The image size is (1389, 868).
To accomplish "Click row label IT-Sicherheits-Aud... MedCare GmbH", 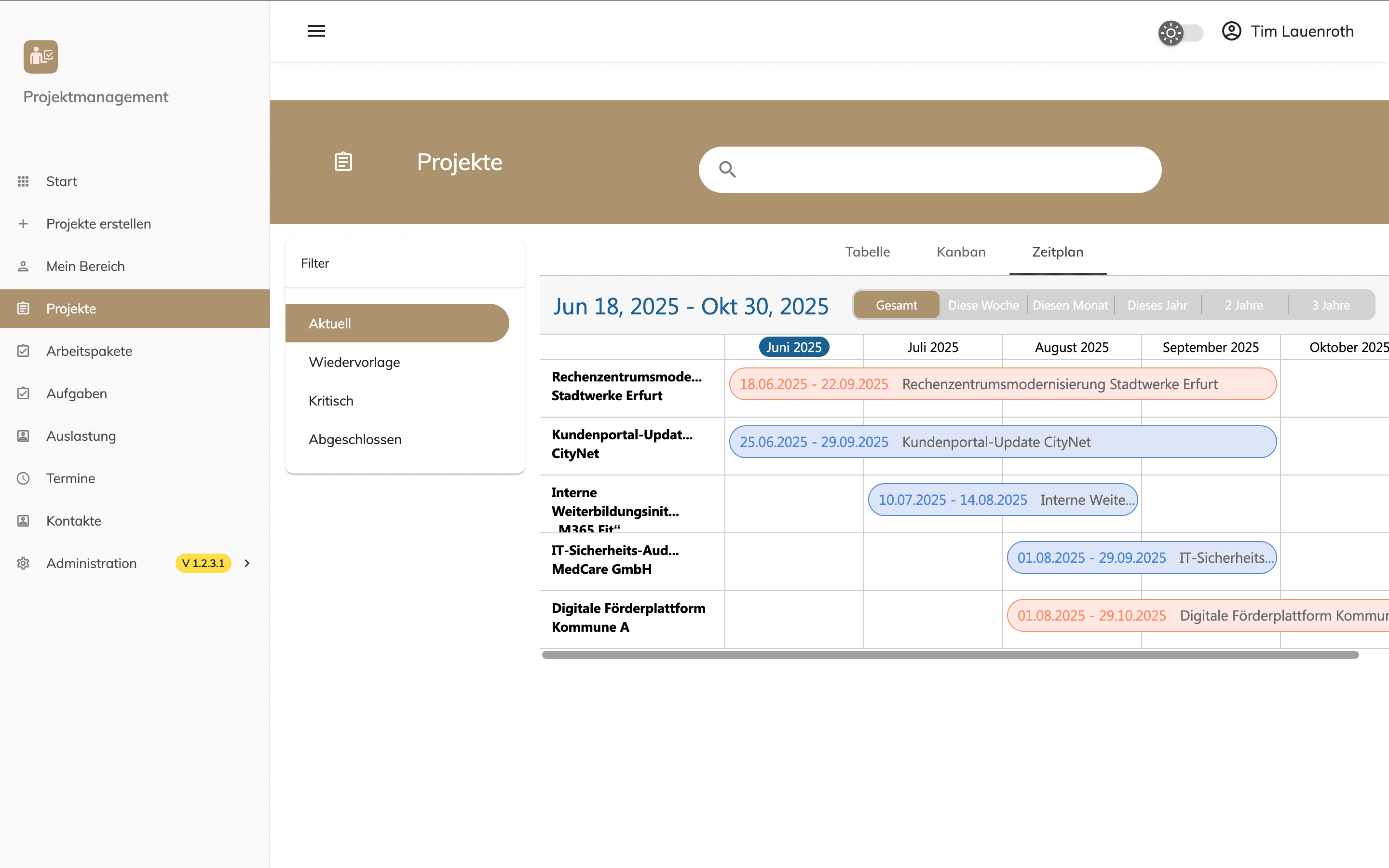I will tap(615, 560).
